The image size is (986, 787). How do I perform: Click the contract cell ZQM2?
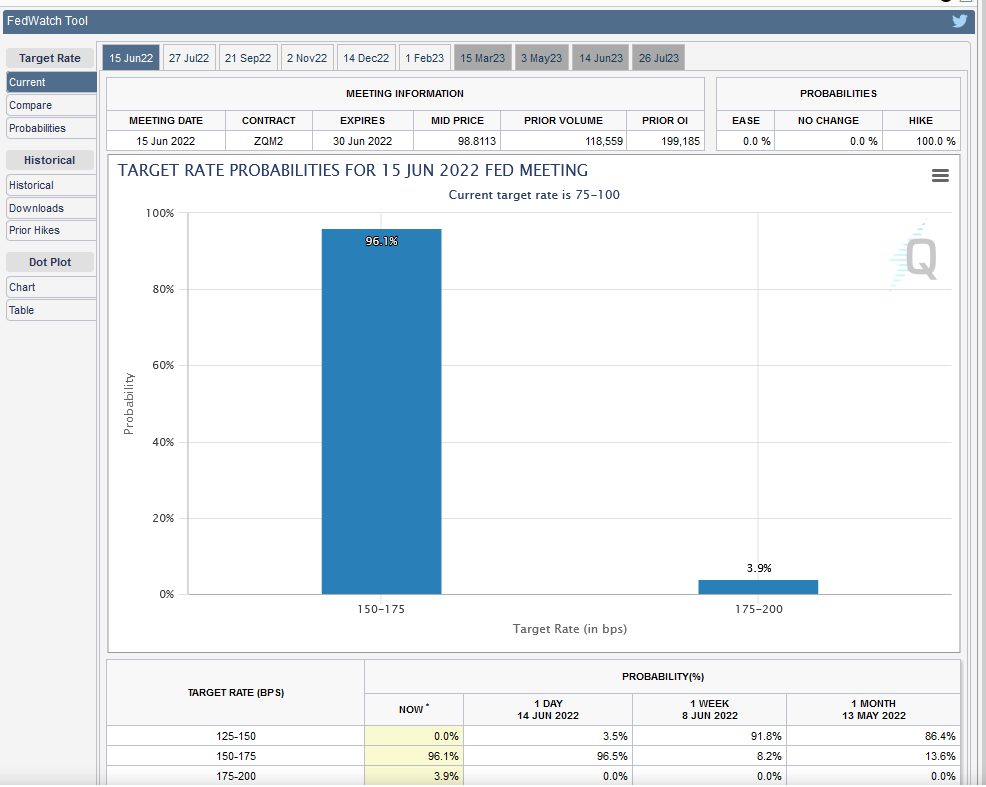pyautogui.click(x=269, y=141)
